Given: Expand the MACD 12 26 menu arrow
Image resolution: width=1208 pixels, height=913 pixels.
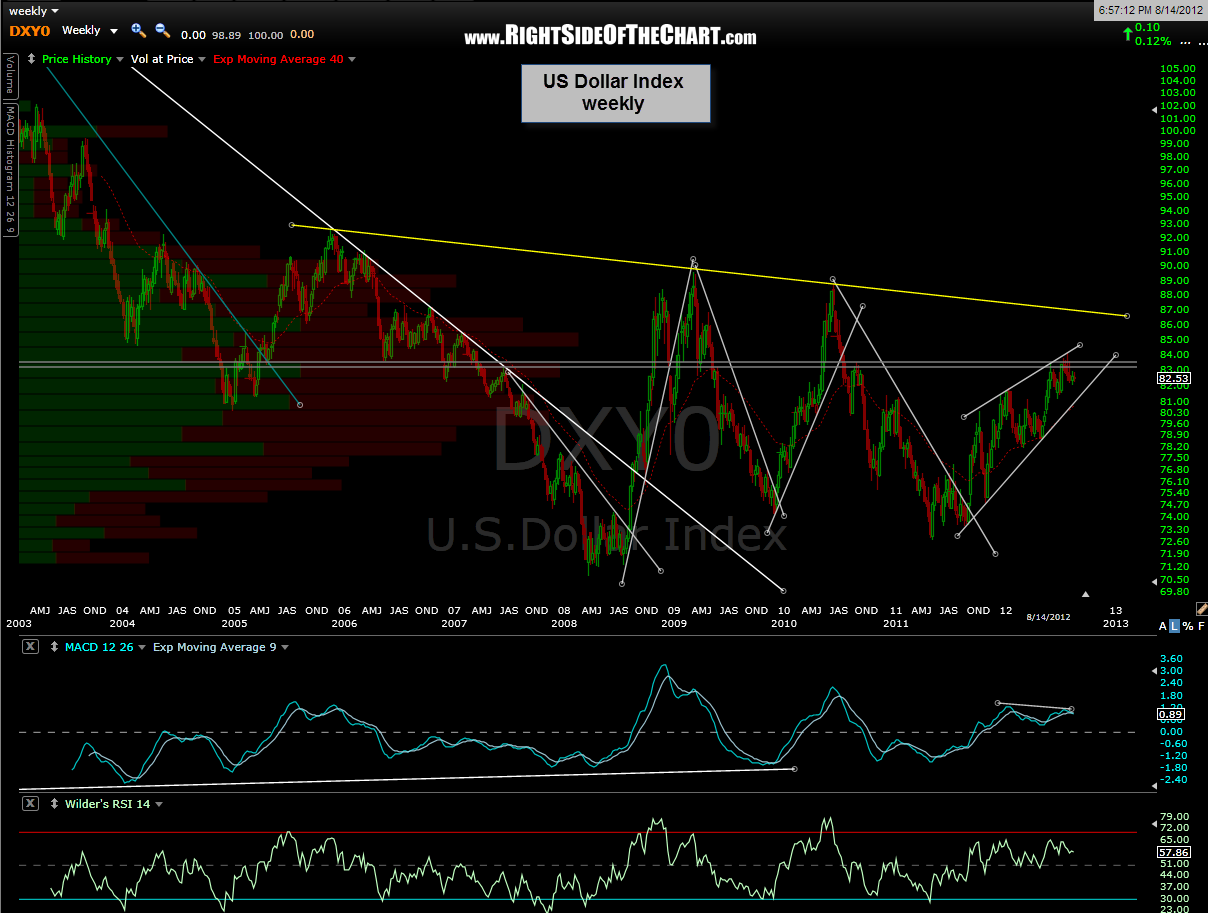Looking at the screenshot, I should 142,647.
